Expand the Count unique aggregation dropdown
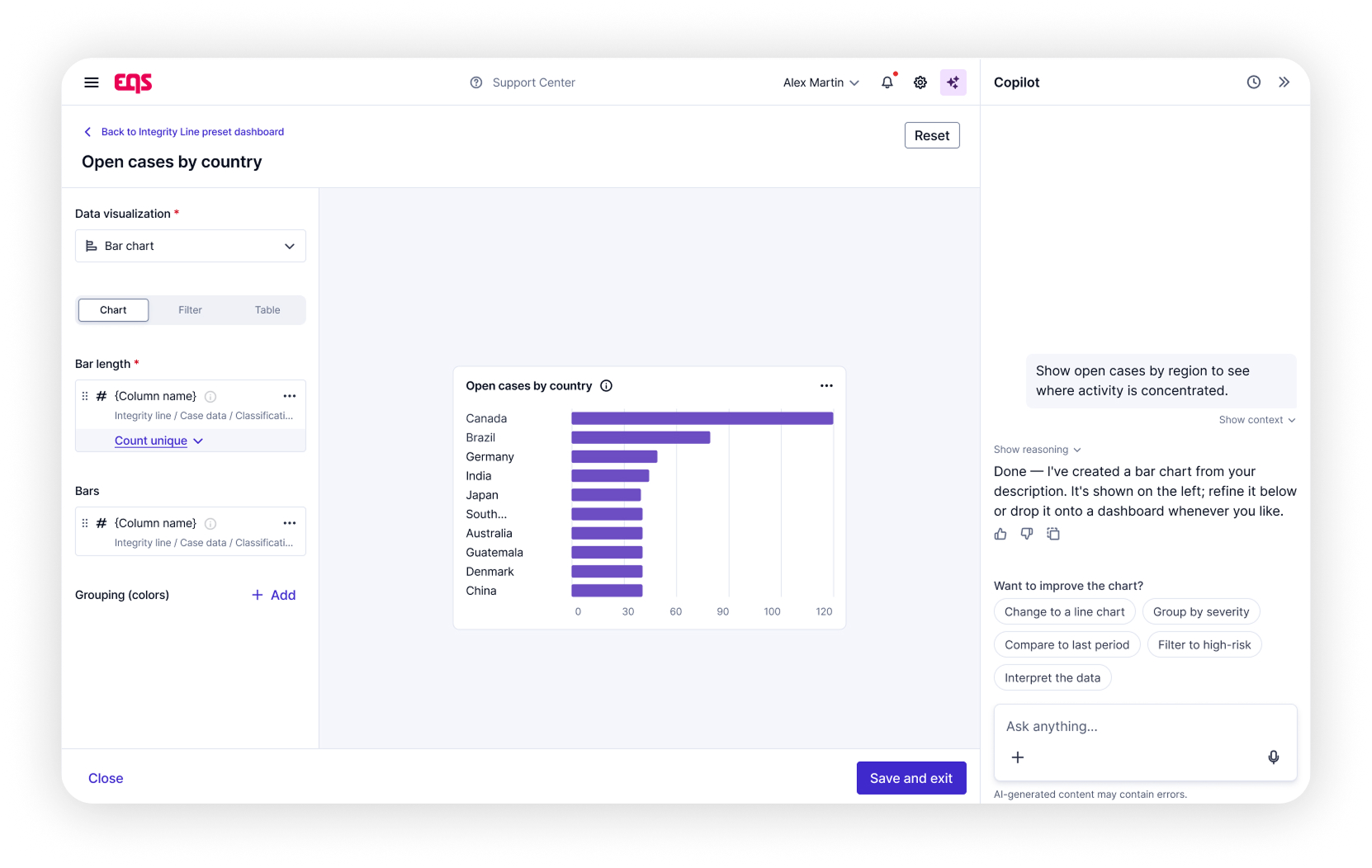 (158, 441)
